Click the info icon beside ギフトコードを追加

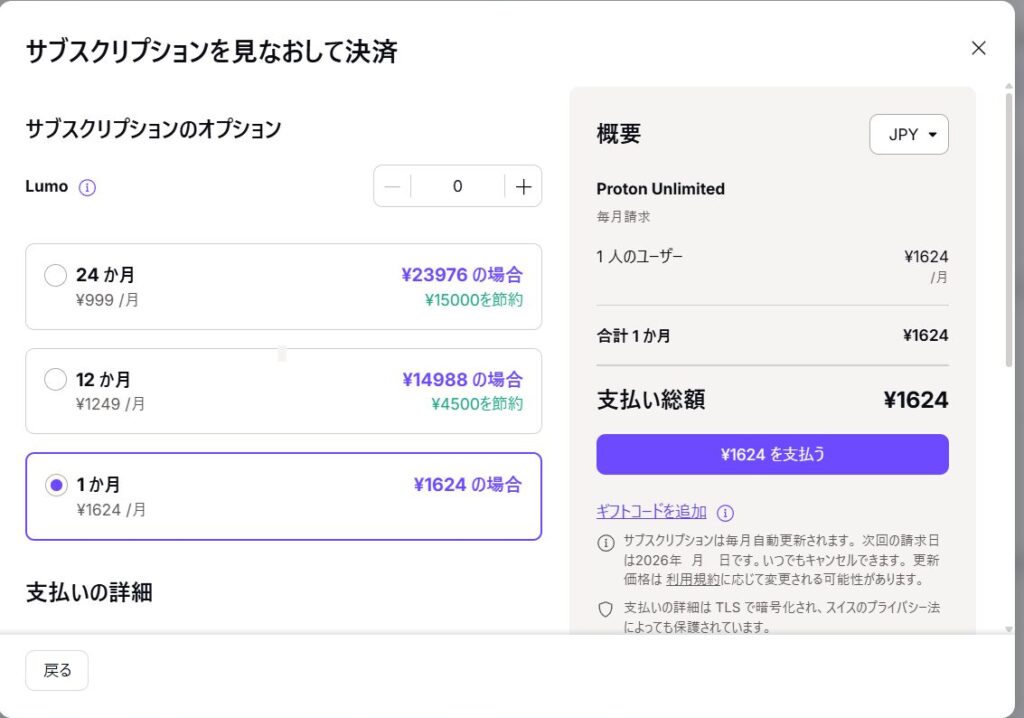725,512
